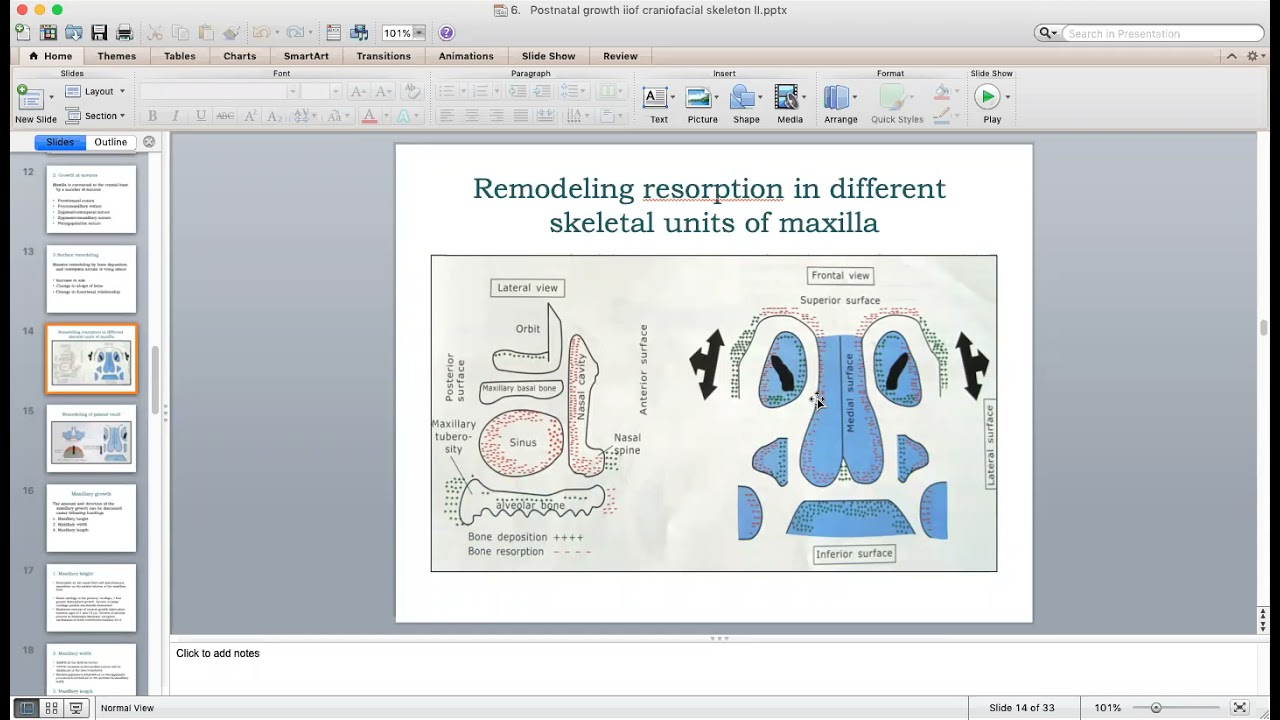The image size is (1280, 720).
Task: Collapse the ribbon with chevron
Action: [1231, 56]
